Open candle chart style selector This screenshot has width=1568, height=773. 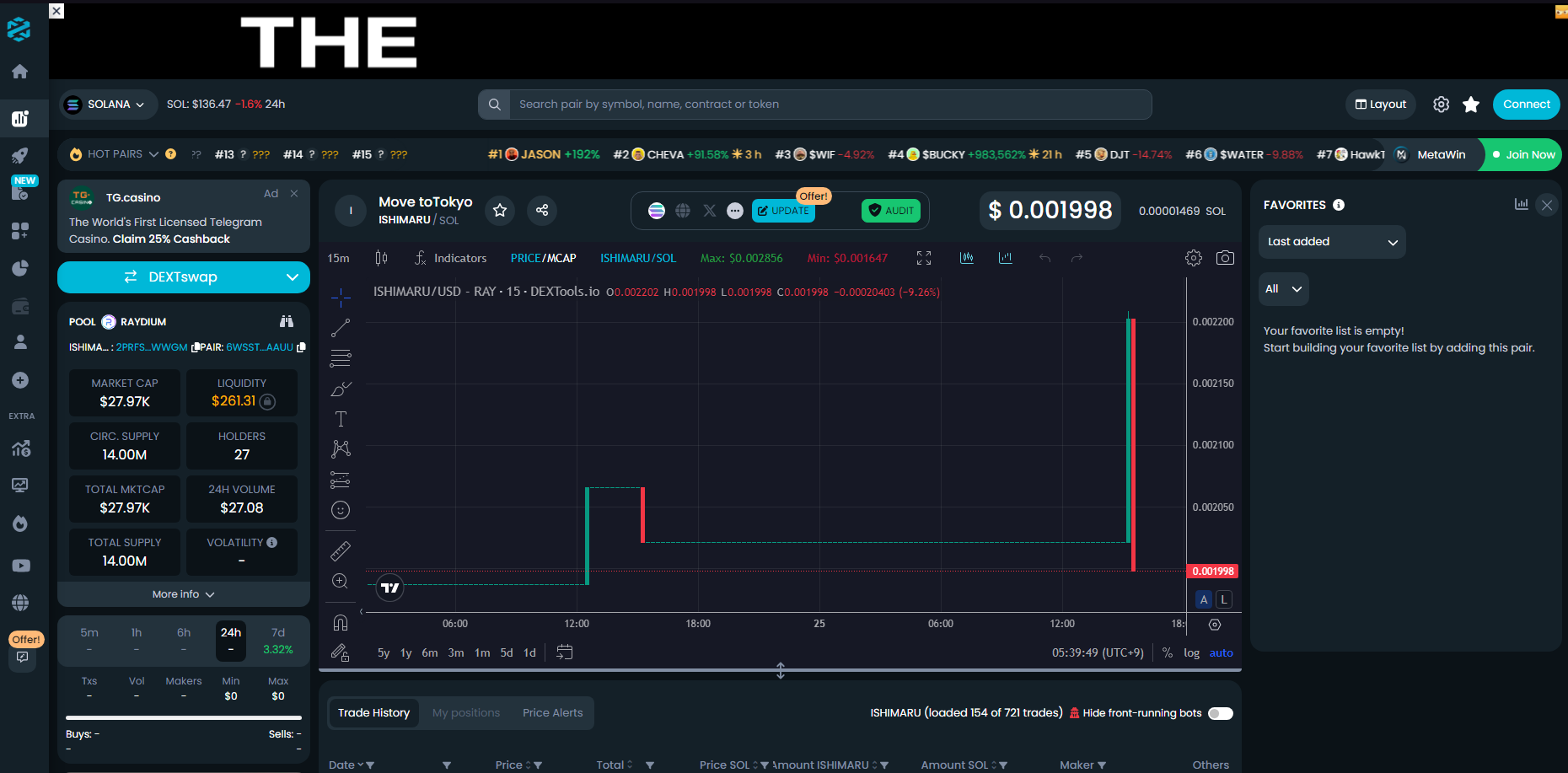click(381, 258)
